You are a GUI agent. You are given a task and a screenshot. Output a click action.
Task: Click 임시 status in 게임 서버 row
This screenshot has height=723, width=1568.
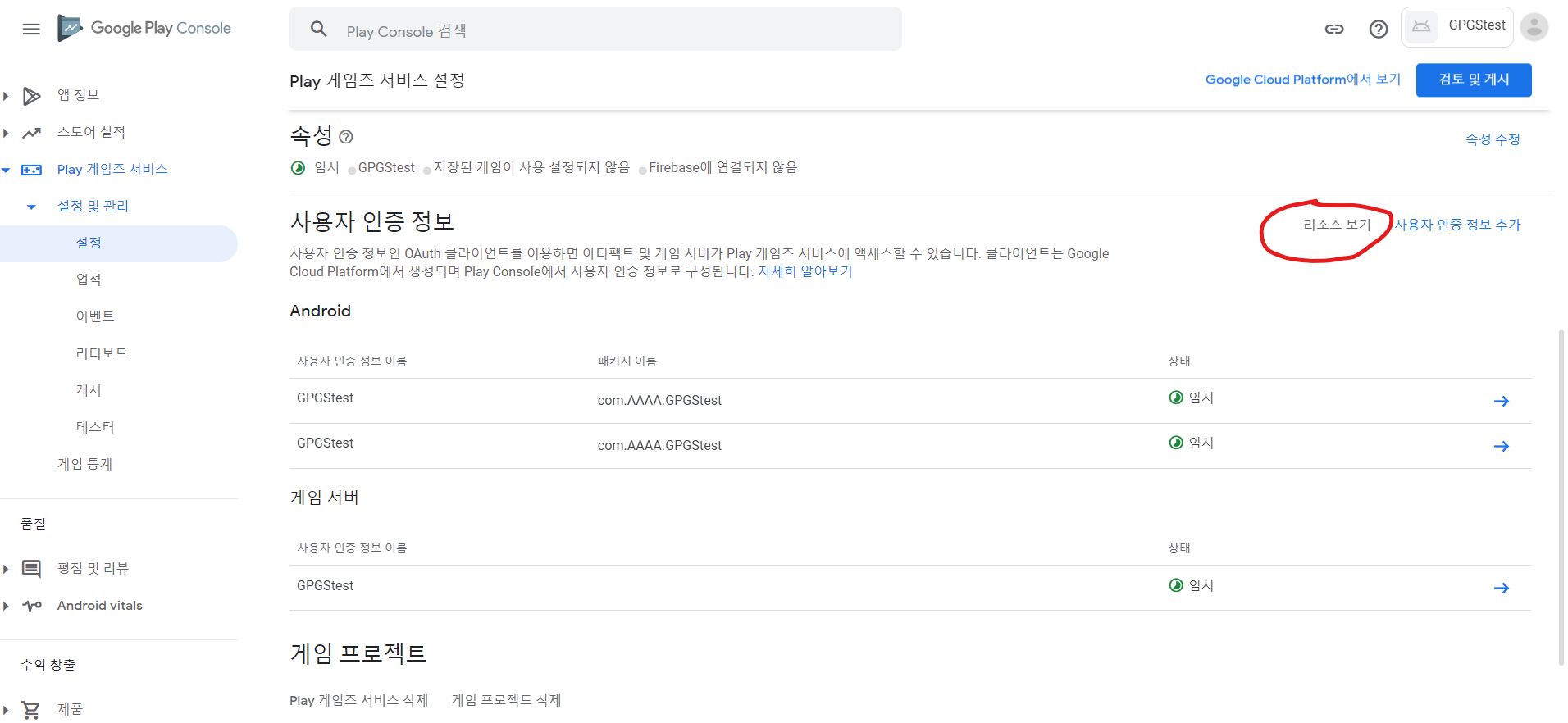(1191, 585)
